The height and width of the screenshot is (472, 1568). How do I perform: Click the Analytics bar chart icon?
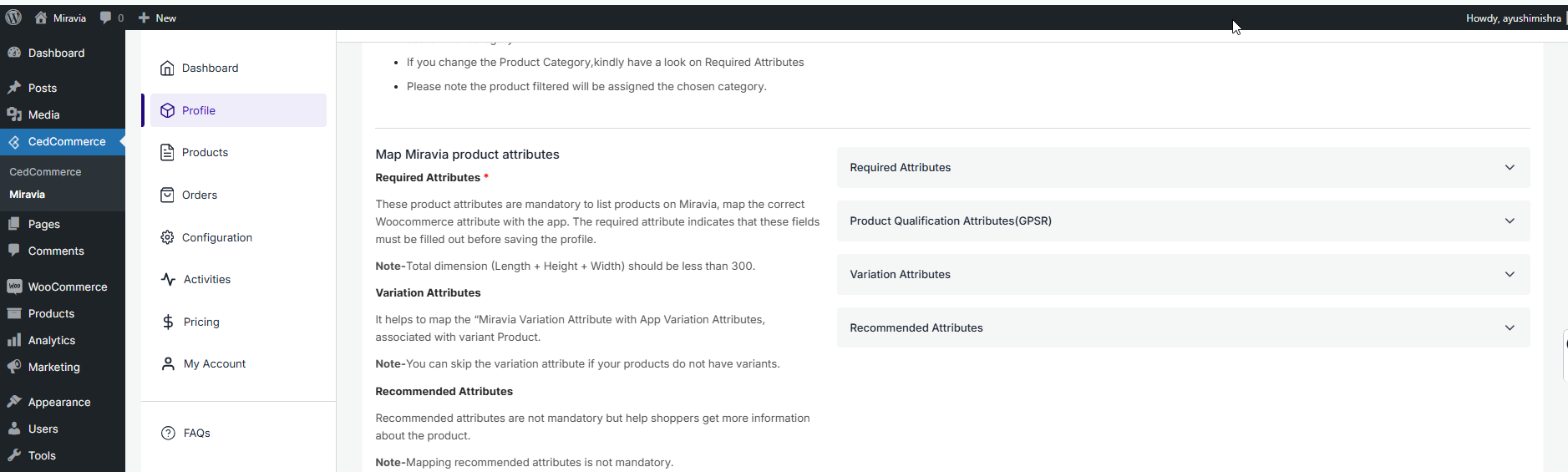pyautogui.click(x=14, y=340)
